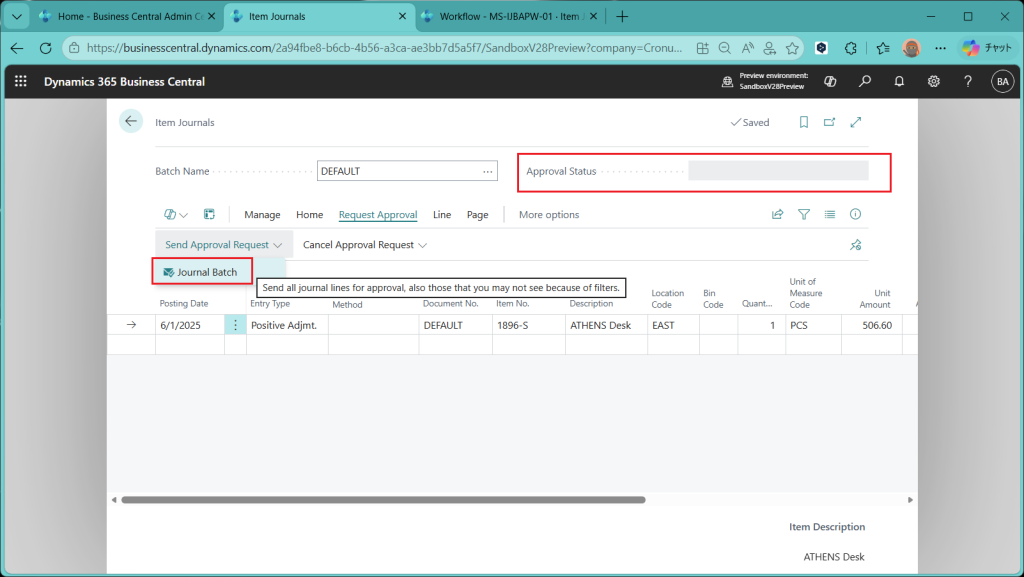The image size is (1024, 577).
Task: Open the Line menu in the action bar
Action: point(442,214)
